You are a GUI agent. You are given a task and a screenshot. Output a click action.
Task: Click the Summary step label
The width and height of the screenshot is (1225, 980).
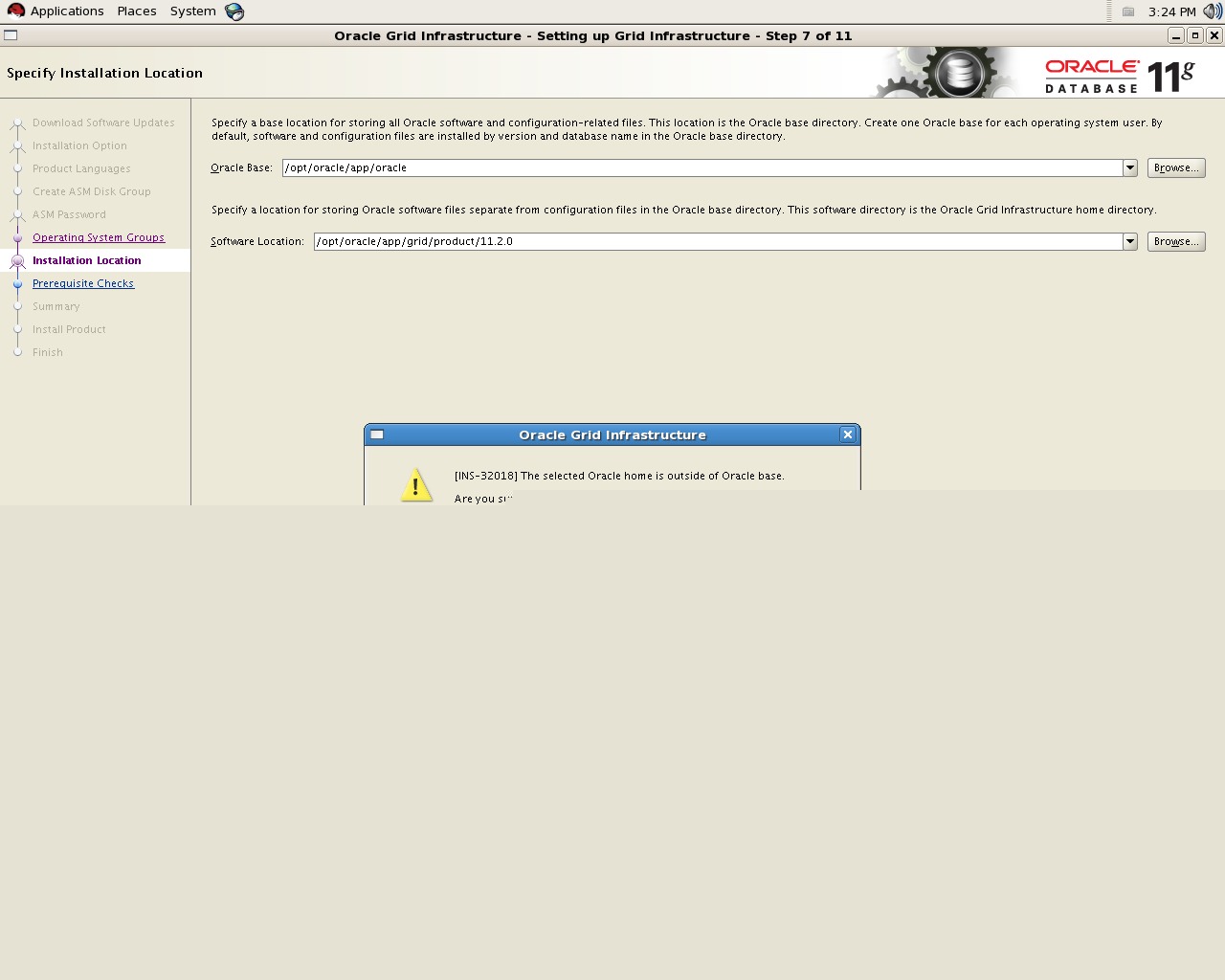click(56, 306)
